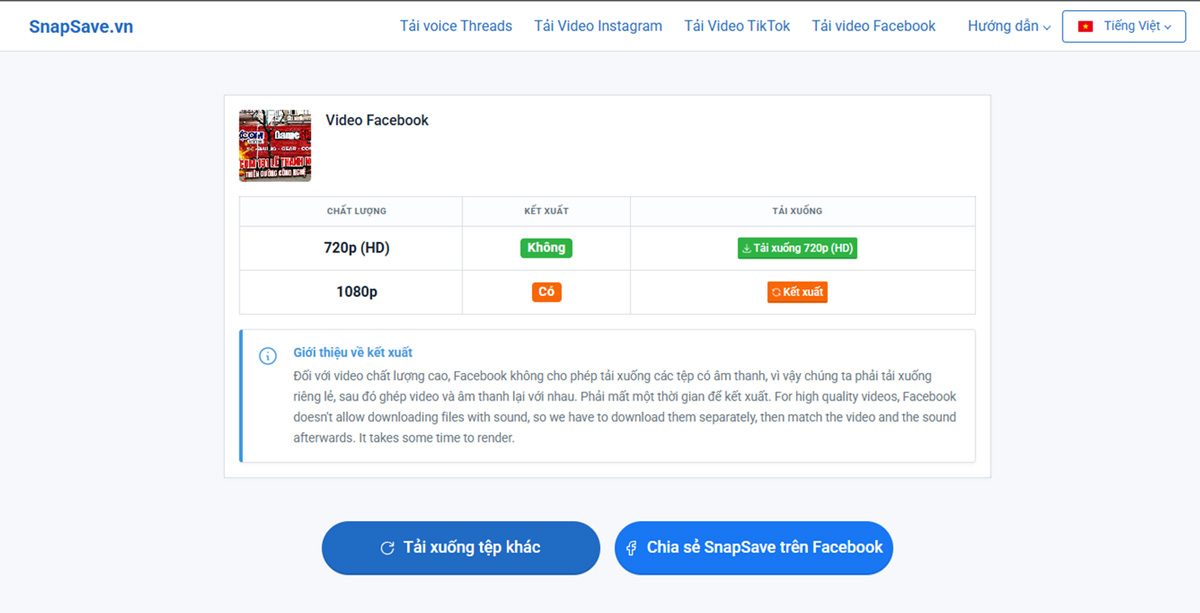This screenshot has width=1200, height=613.
Task: Click the SnapSave.vn logo
Action: click(x=81, y=25)
